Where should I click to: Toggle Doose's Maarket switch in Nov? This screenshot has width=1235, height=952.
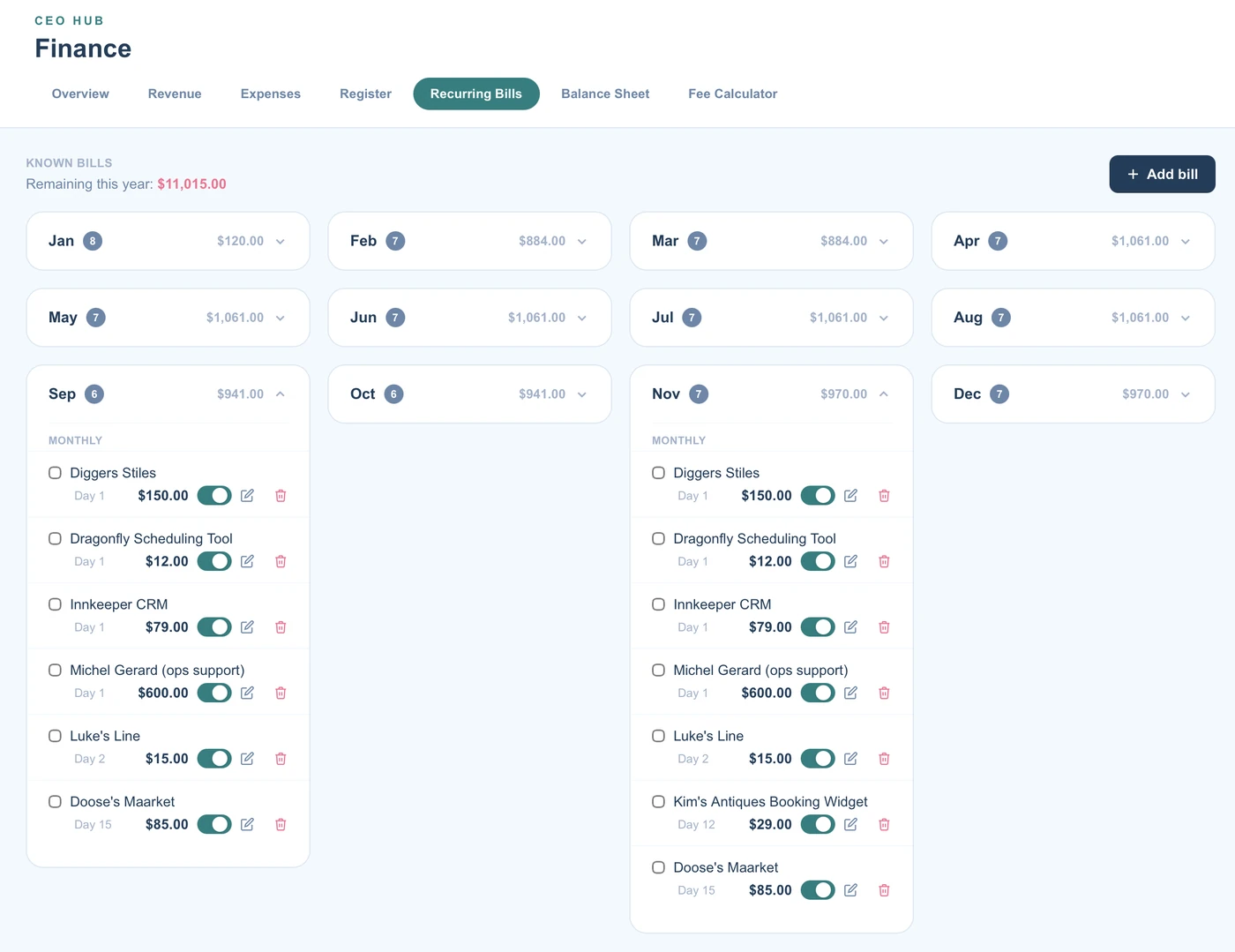coord(818,890)
